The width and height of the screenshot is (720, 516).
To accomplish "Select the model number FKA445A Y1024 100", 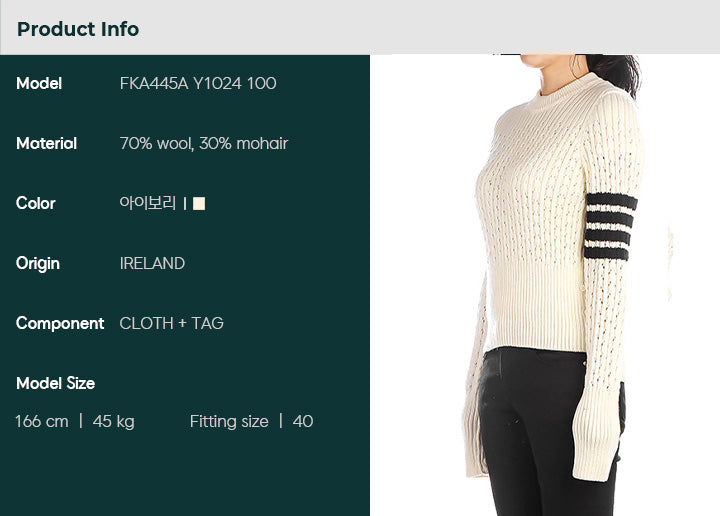I will point(198,84).
